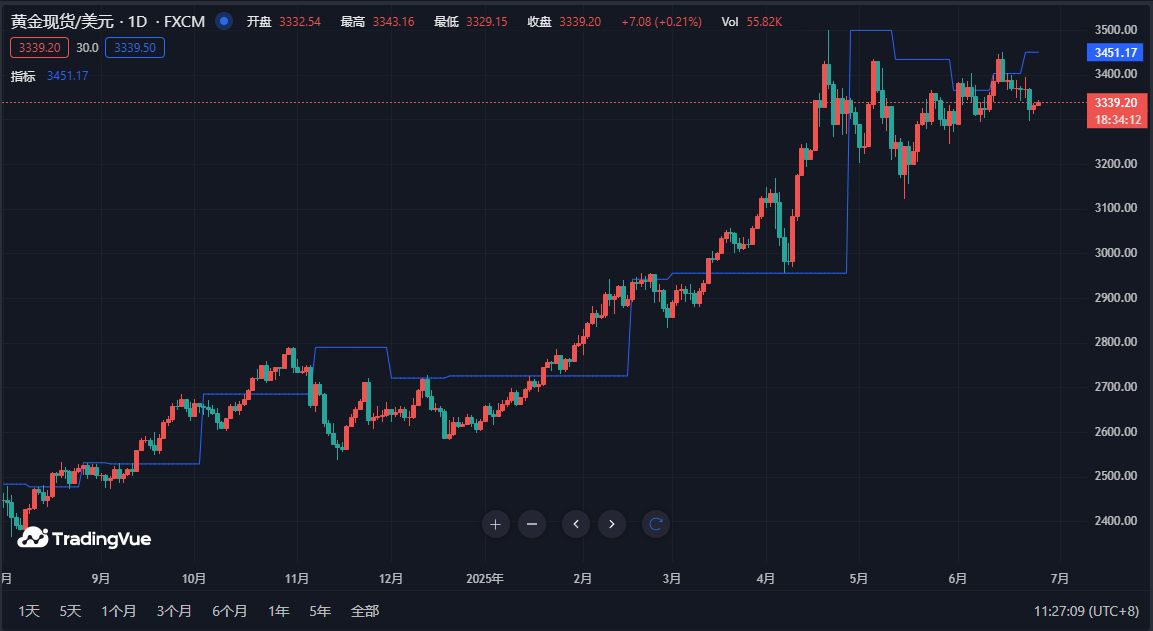Image resolution: width=1153 pixels, height=631 pixels.
Task: Show the 5年 time range
Action: tap(320, 611)
